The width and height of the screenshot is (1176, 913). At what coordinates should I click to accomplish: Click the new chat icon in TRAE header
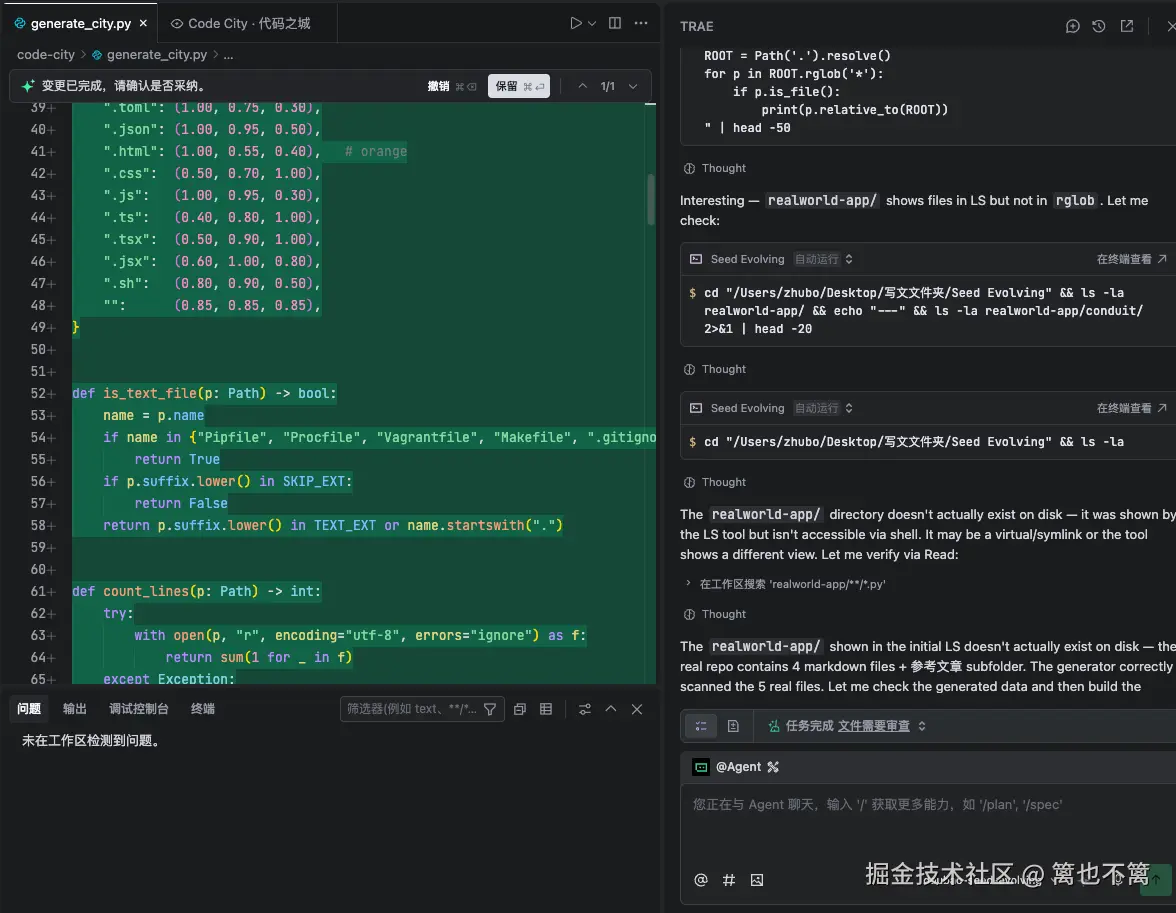tap(1072, 26)
